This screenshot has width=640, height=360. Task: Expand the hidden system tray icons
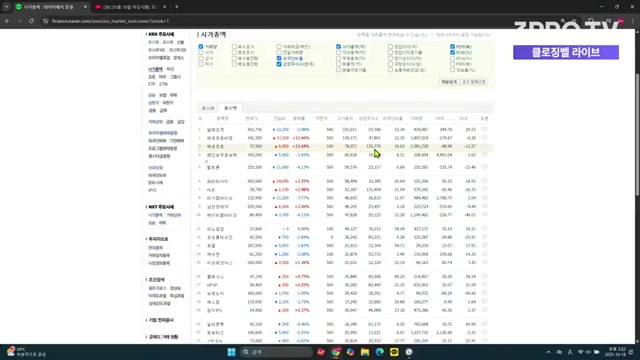(549, 352)
